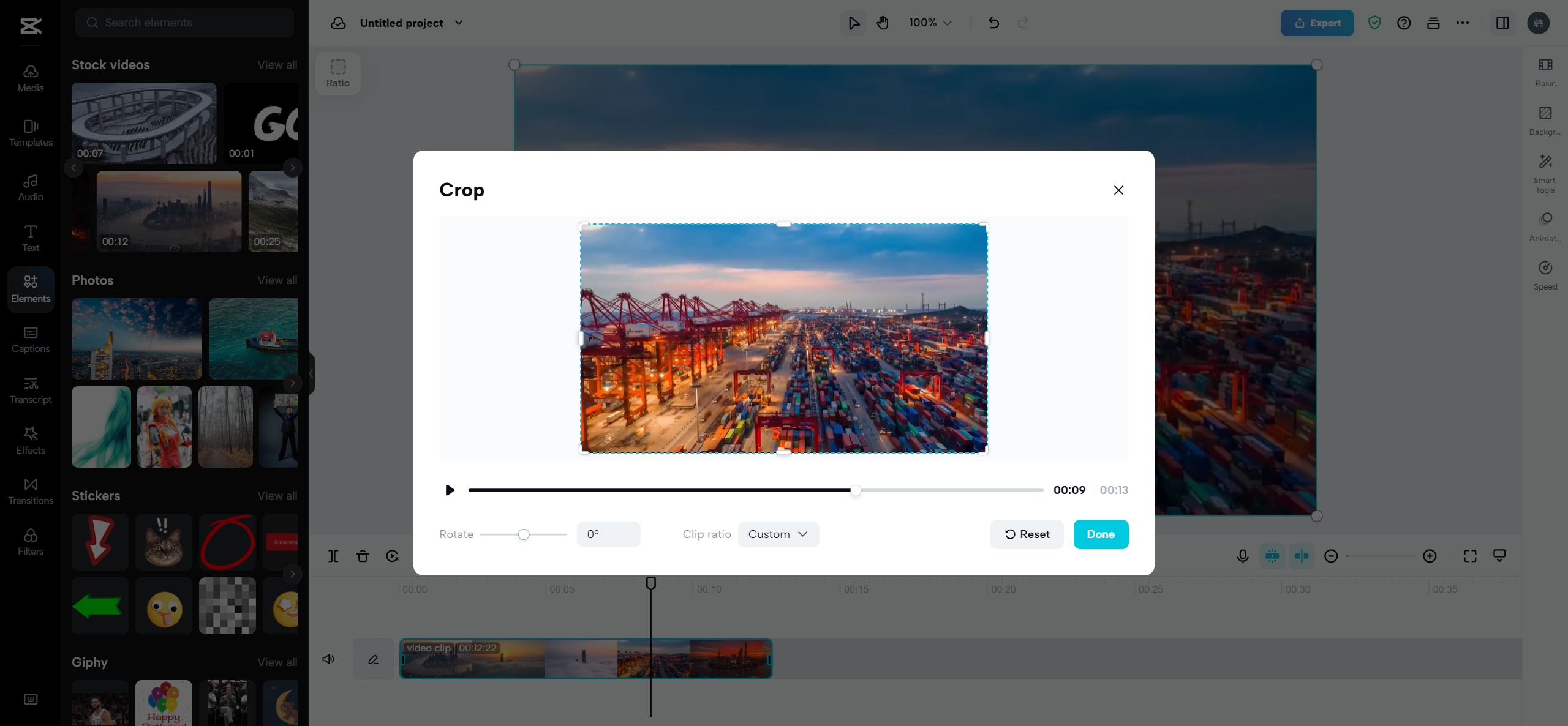The width and height of the screenshot is (1568, 726).
Task: Toggle timeline snapping
Action: tap(1272, 556)
